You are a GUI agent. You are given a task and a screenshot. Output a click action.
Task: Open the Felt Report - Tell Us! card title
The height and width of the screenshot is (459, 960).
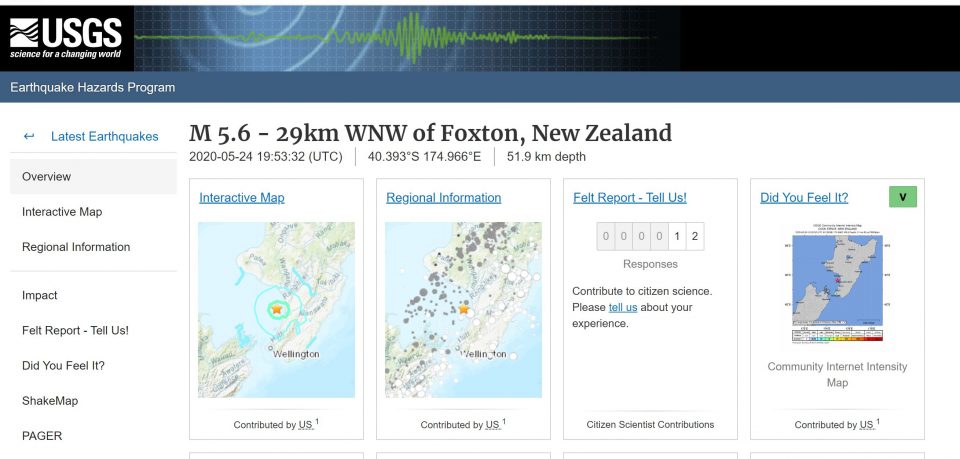click(x=629, y=198)
